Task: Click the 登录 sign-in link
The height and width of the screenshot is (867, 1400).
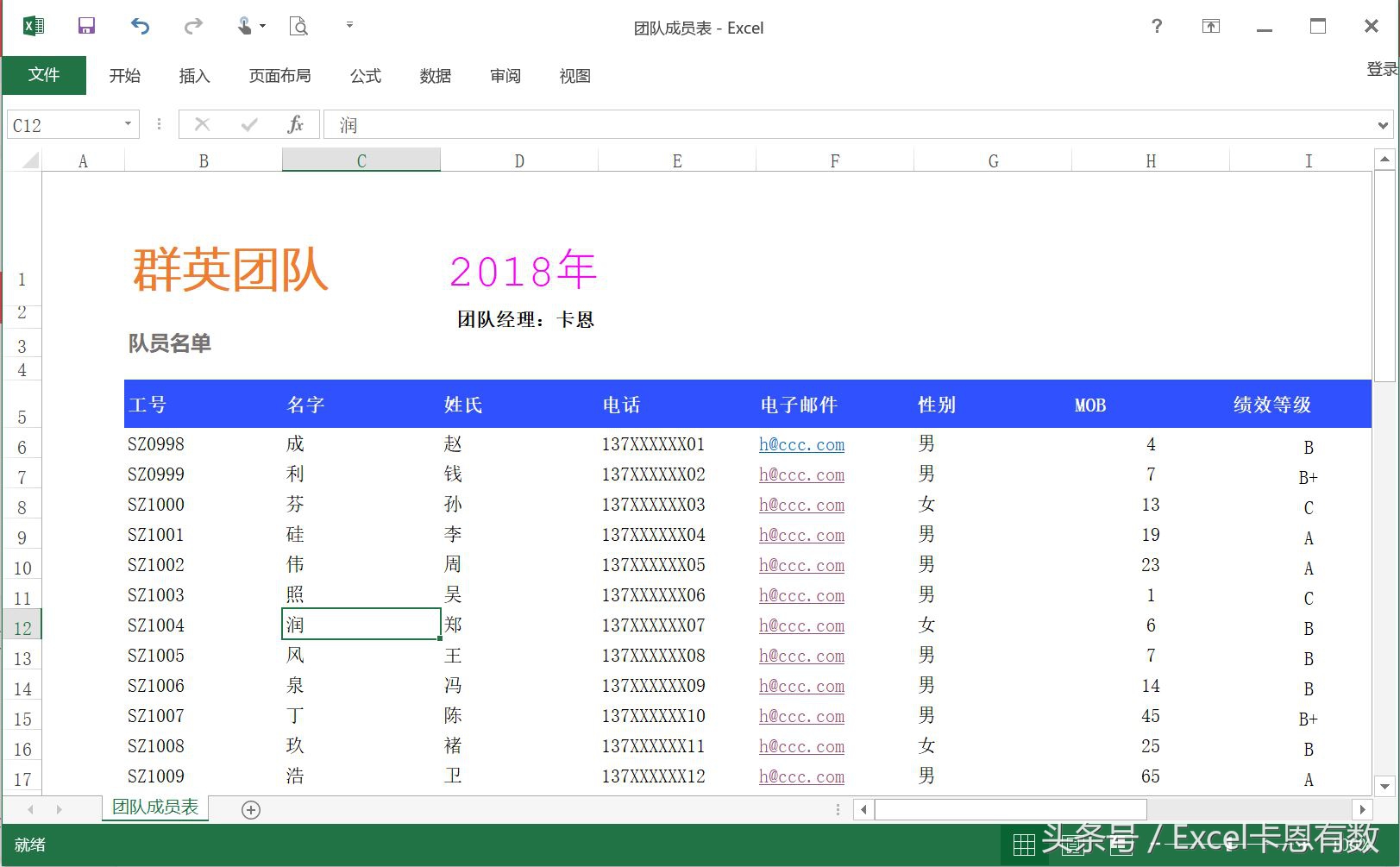Action: pyautogui.click(x=1381, y=67)
